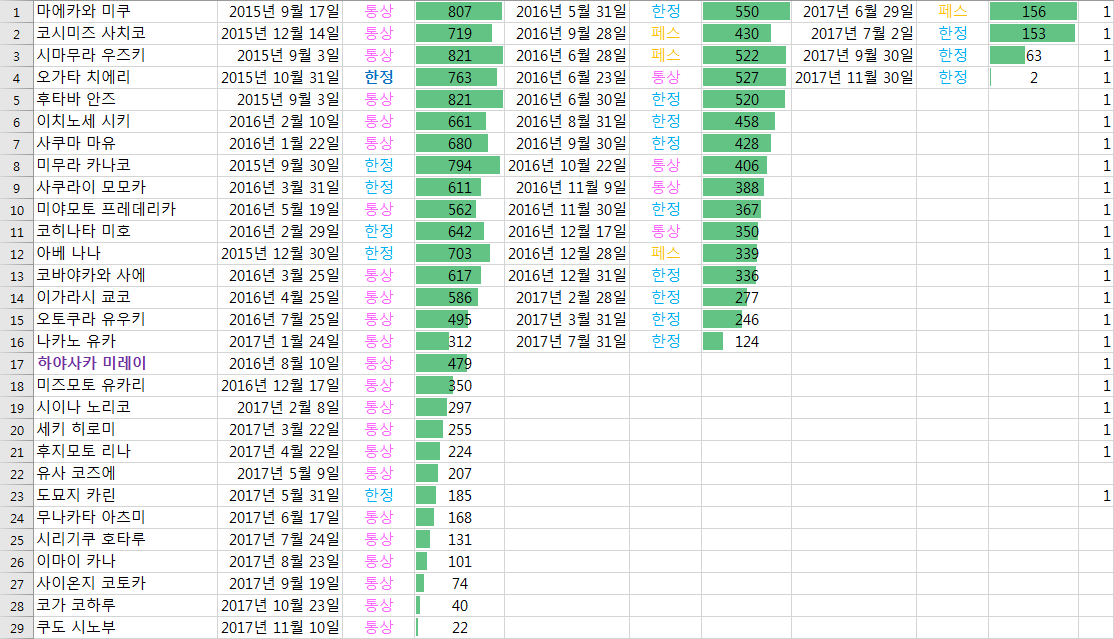Click the name cell 세키 히로미
Viewport: 1114px width, 639px height.
[125, 430]
